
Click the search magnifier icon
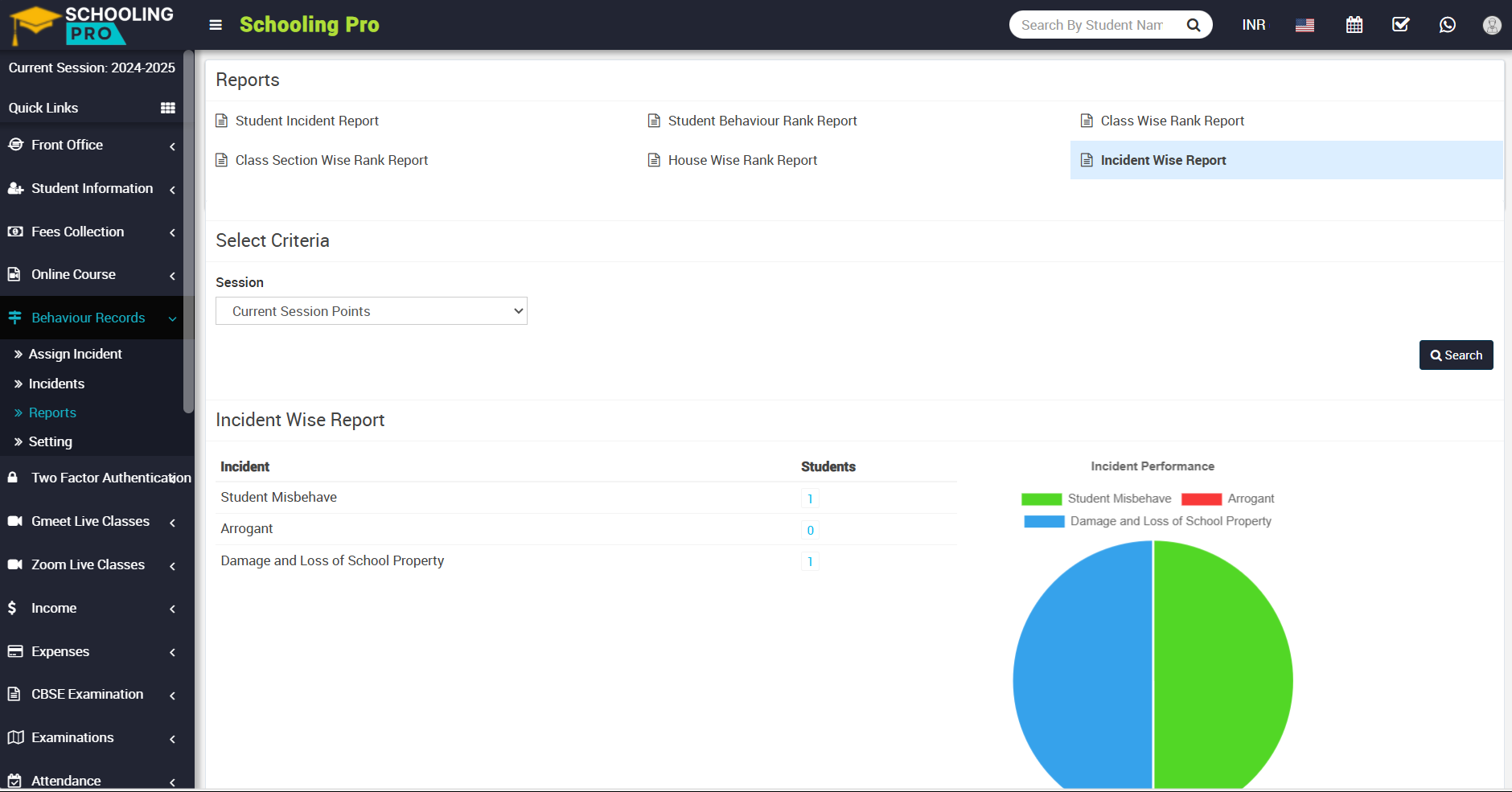pyautogui.click(x=1194, y=25)
